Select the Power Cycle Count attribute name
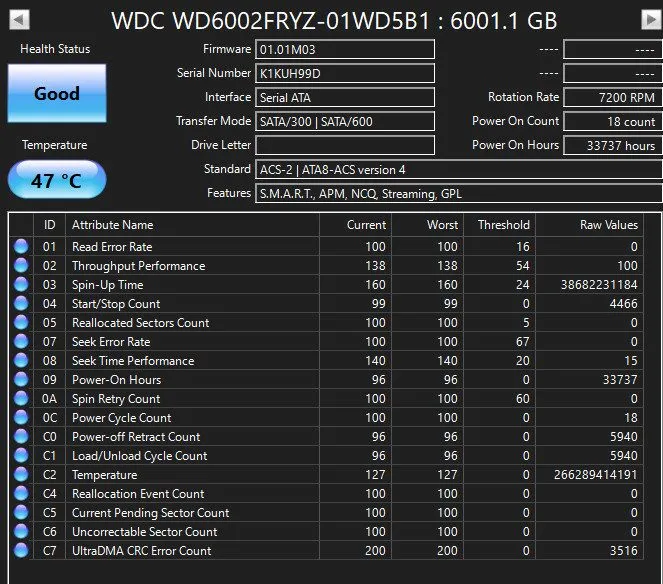The image size is (663, 584). 121,418
